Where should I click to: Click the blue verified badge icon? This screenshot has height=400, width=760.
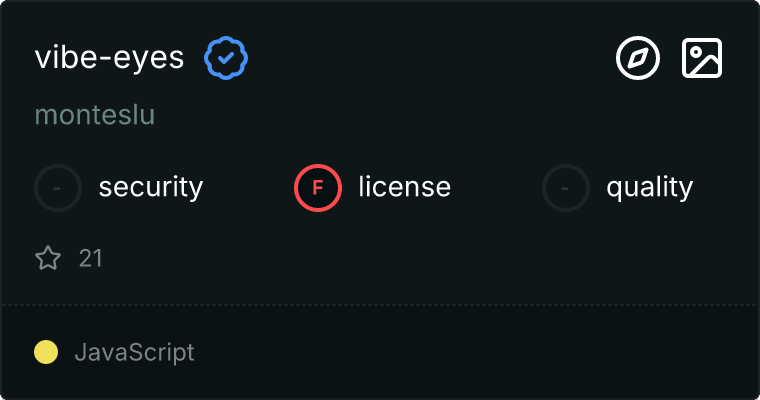point(227,58)
